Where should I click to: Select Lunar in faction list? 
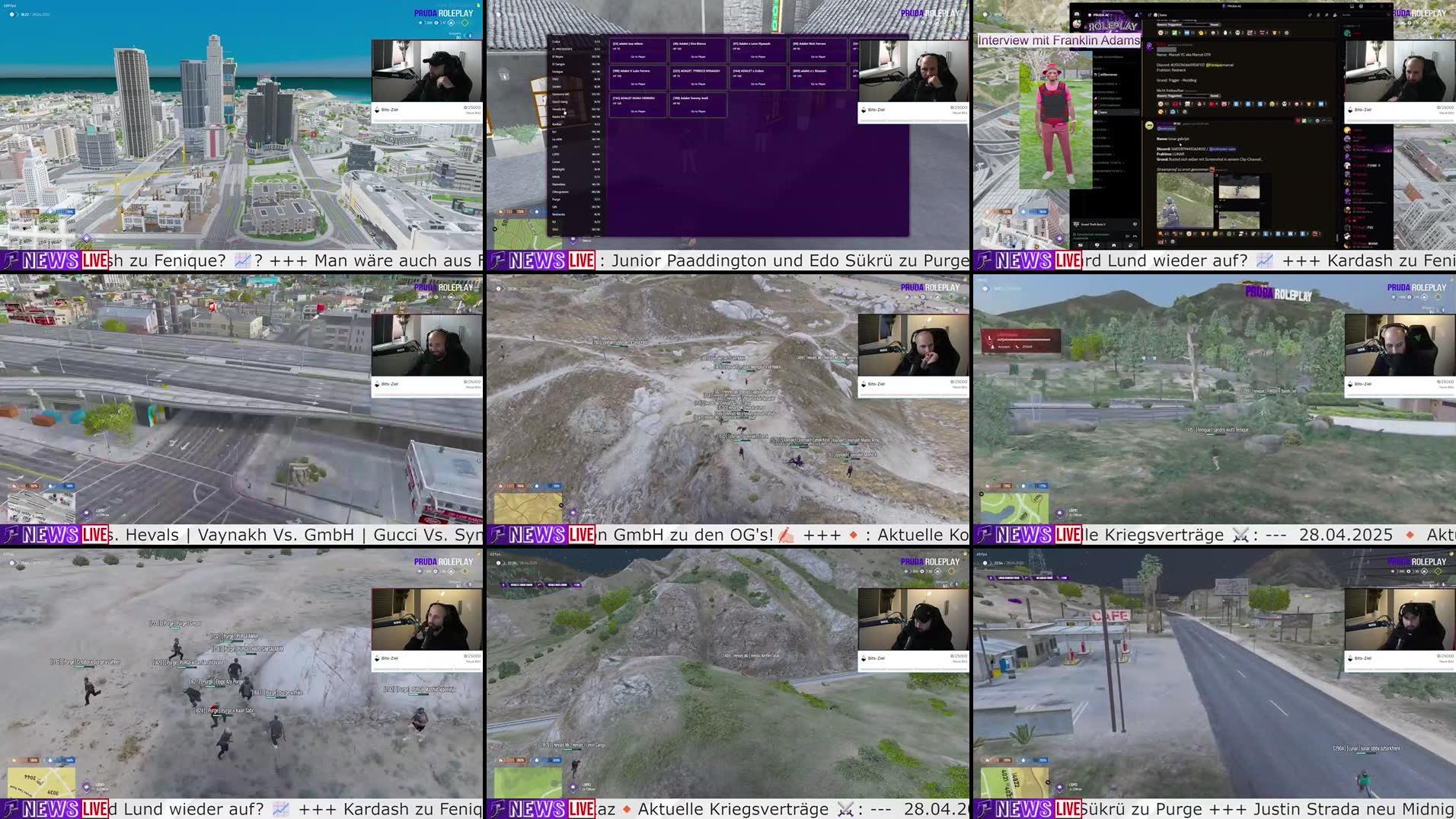coord(576,162)
